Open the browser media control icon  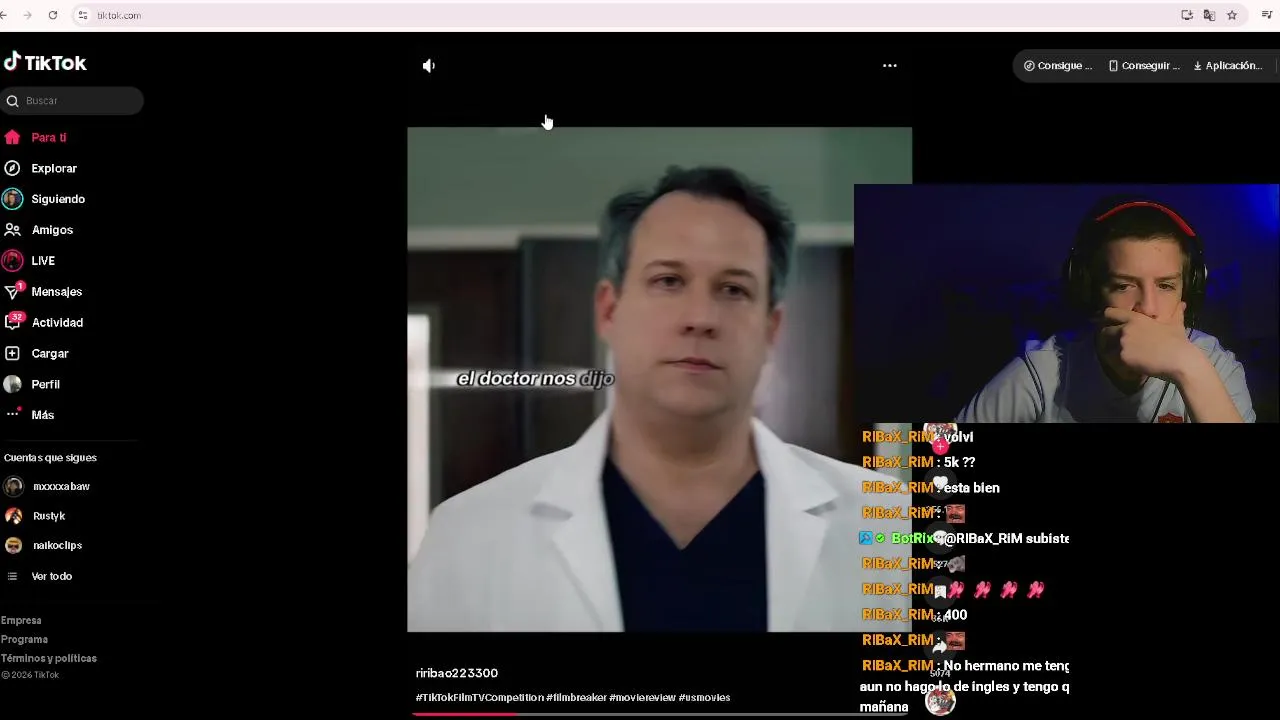1266,15
